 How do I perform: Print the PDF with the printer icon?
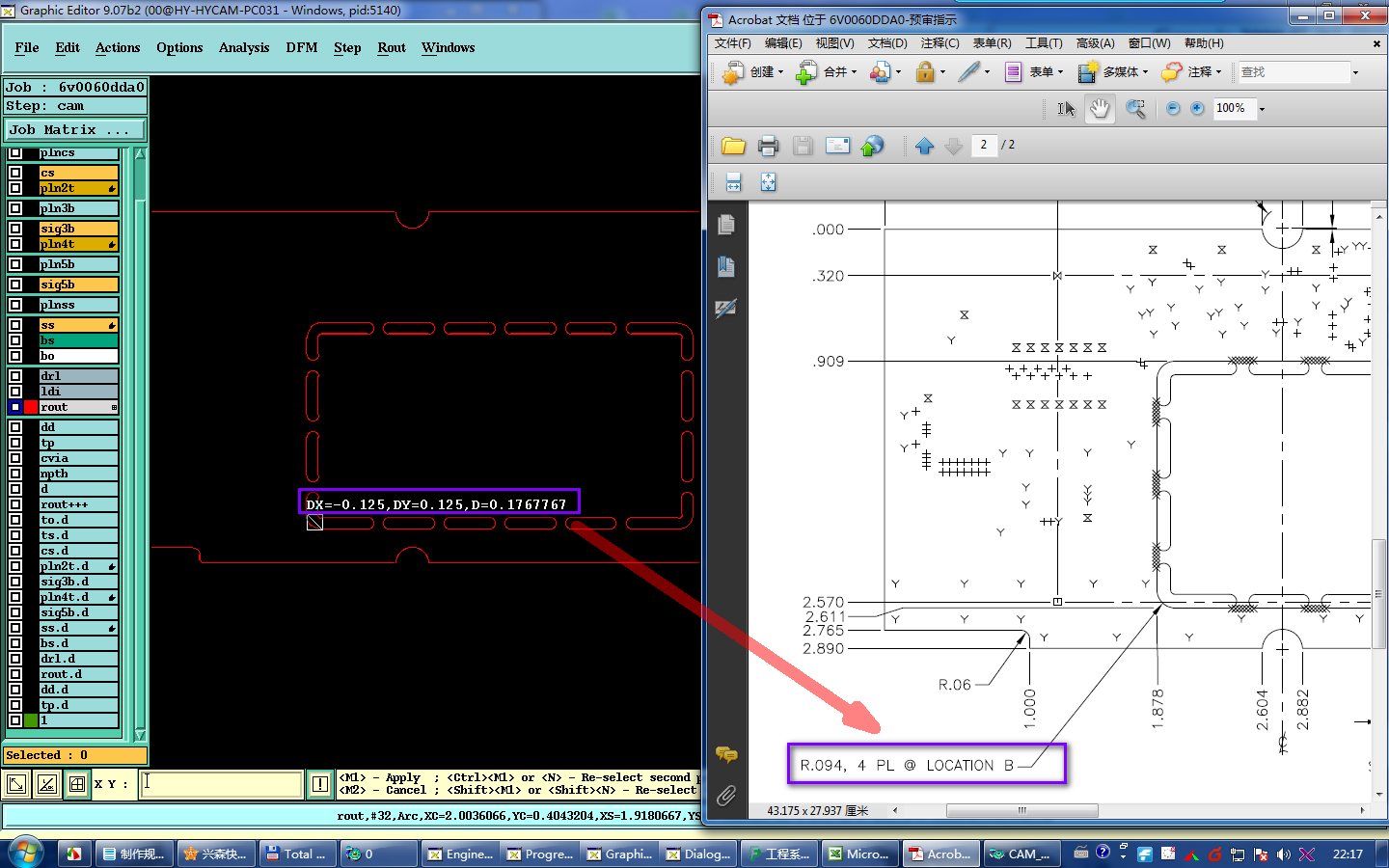pos(768,146)
